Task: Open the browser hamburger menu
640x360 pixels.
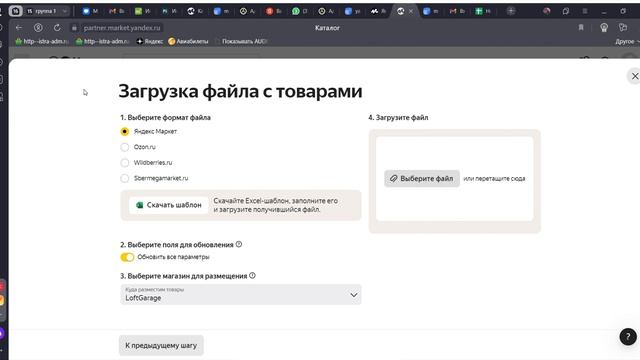Action: (x=585, y=11)
